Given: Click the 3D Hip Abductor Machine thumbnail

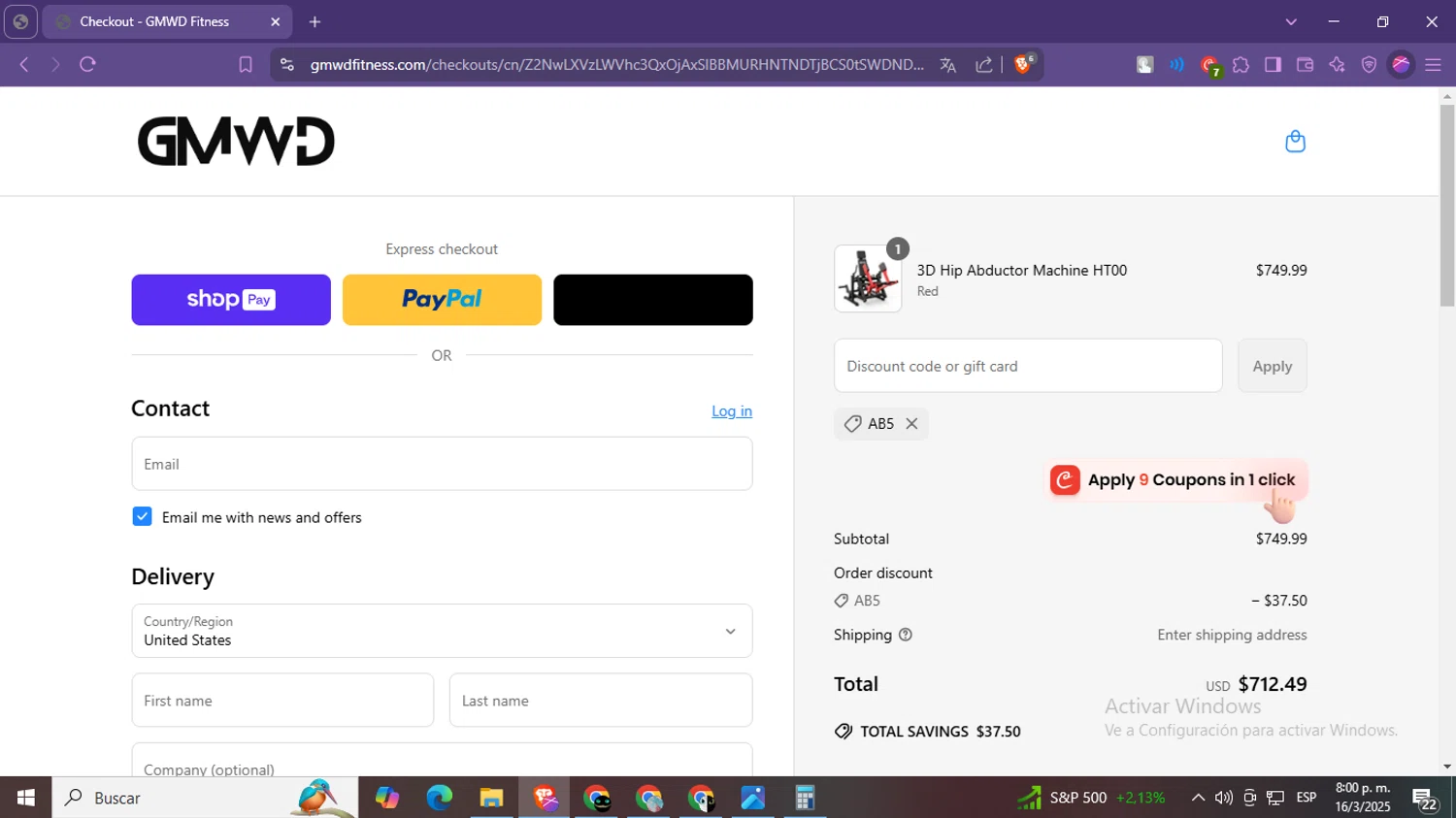Looking at the screenshot, I should point(868,278).
